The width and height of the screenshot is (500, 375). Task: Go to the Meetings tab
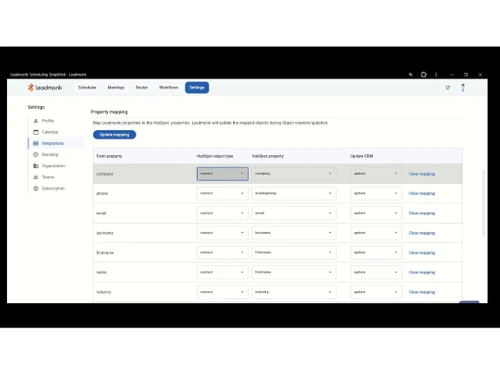tap(116, 87)
